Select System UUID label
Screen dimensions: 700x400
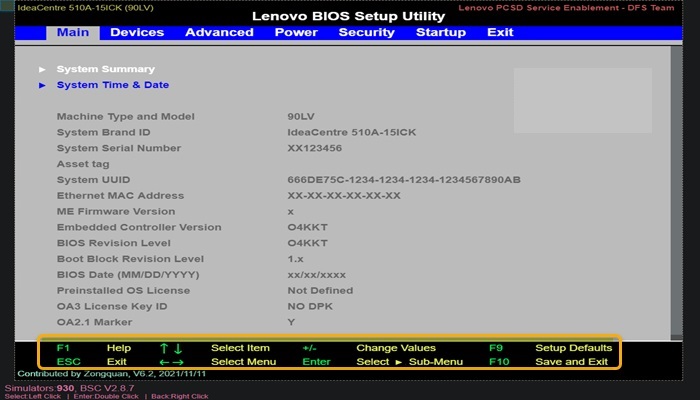pos(93,180)
